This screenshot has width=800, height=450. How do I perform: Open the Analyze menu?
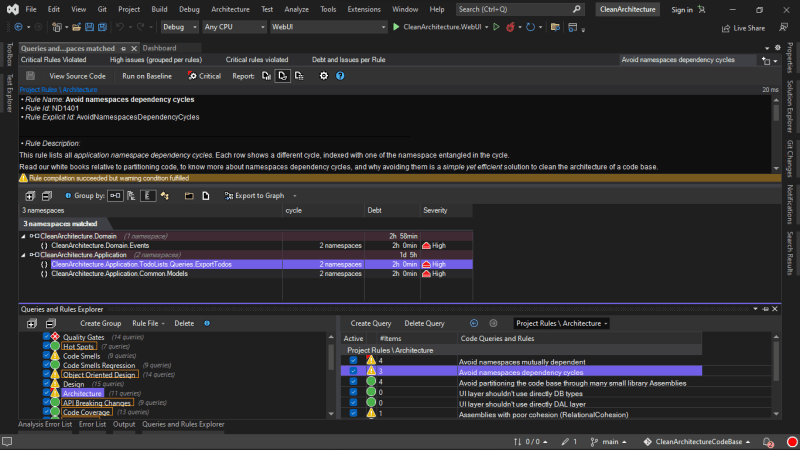[296, 9]
